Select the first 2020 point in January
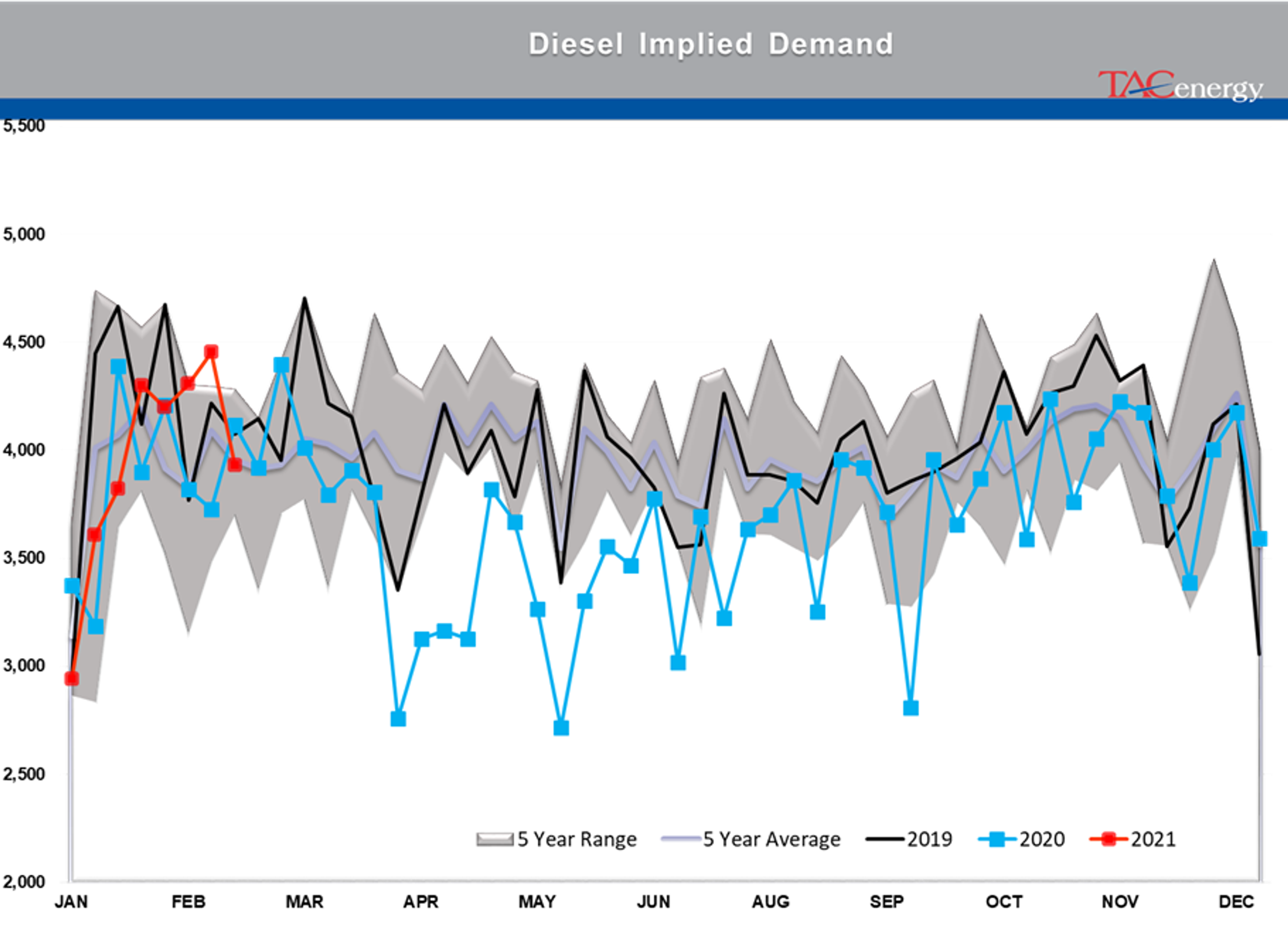1288x933 pixels. (71, 585)
